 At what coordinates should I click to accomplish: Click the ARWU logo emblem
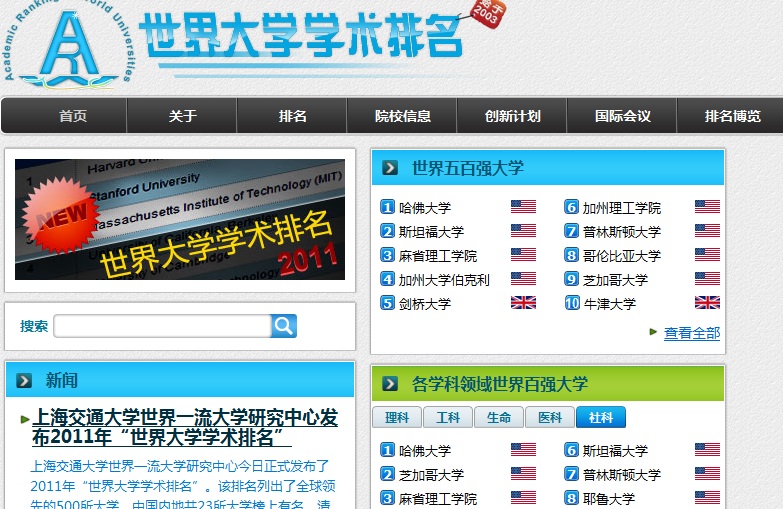68,47
